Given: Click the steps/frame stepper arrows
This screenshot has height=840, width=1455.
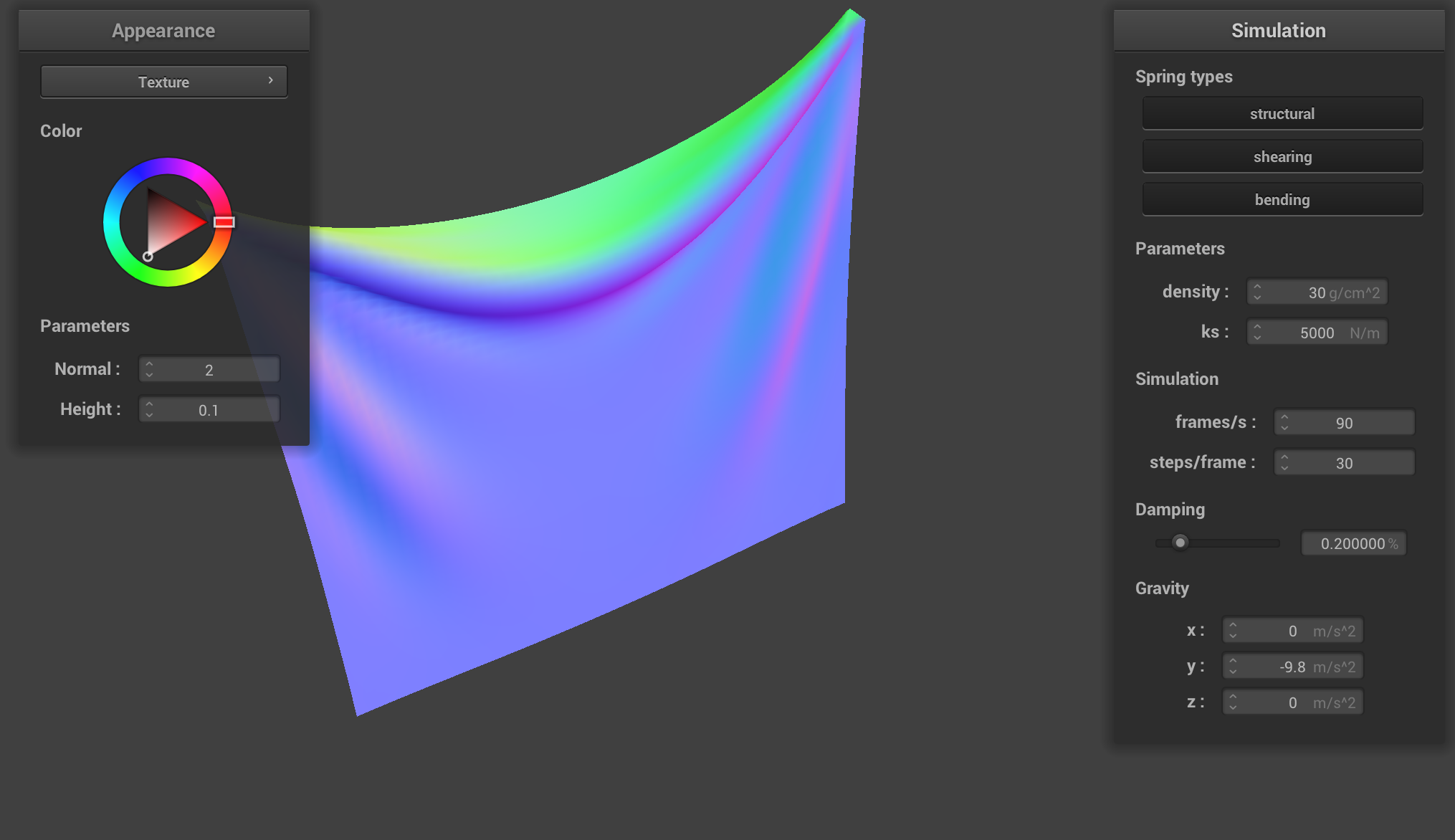Looking at the screenshot, I should (x=1284, y=462).
